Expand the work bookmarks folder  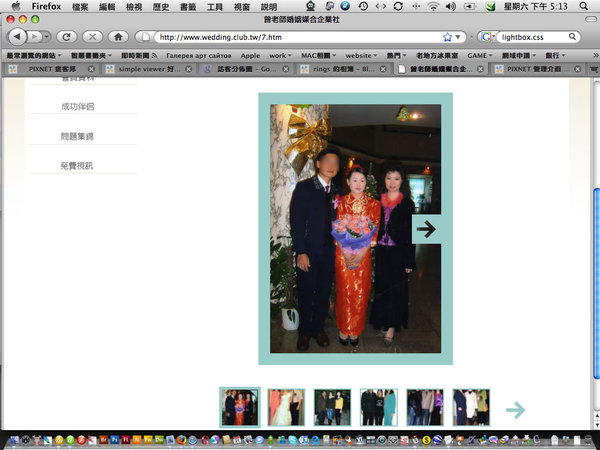(280, 55)
